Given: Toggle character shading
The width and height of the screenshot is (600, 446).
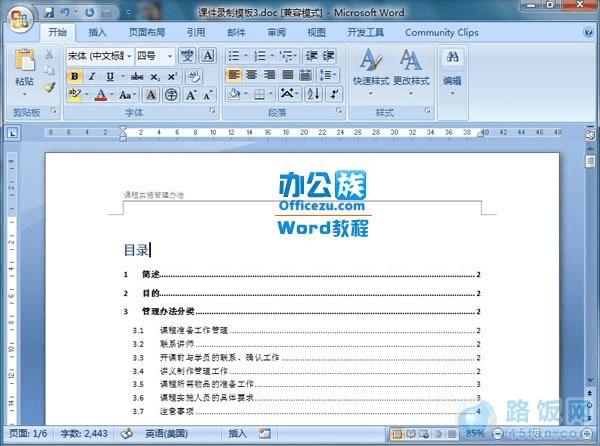Looking at the screenshot, I should tap(151, 94).
